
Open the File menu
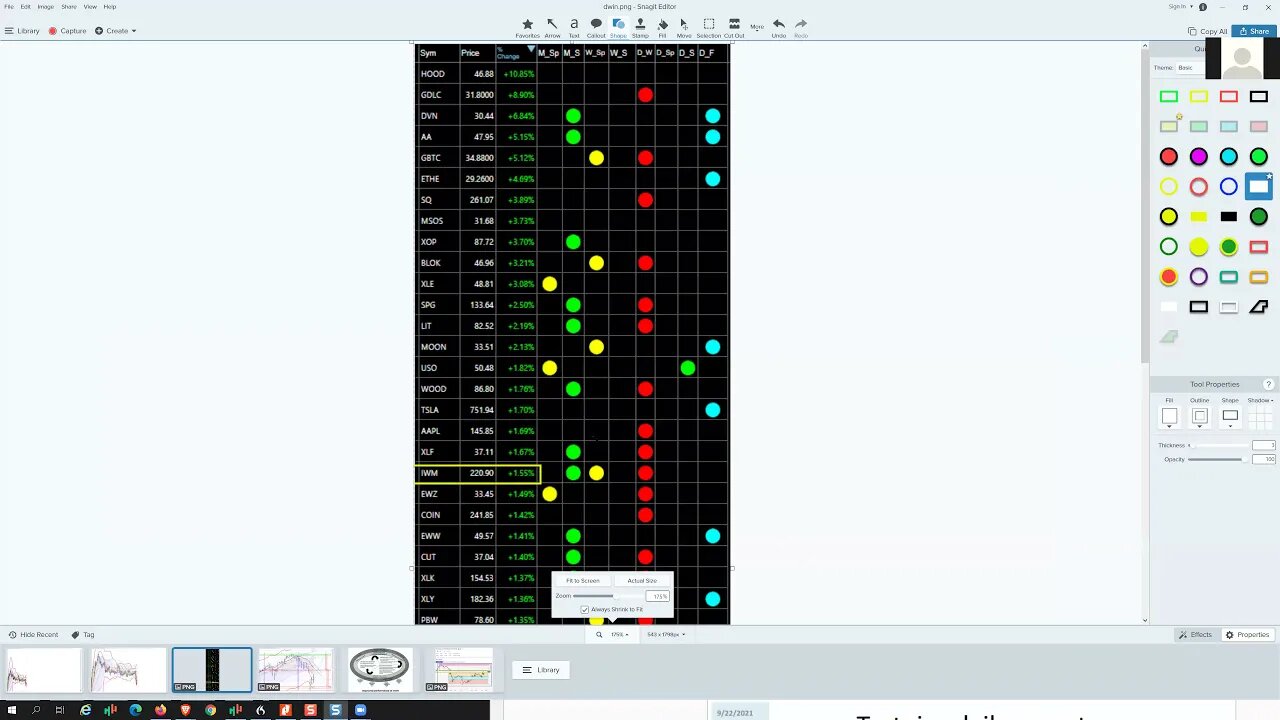(9, 6)
